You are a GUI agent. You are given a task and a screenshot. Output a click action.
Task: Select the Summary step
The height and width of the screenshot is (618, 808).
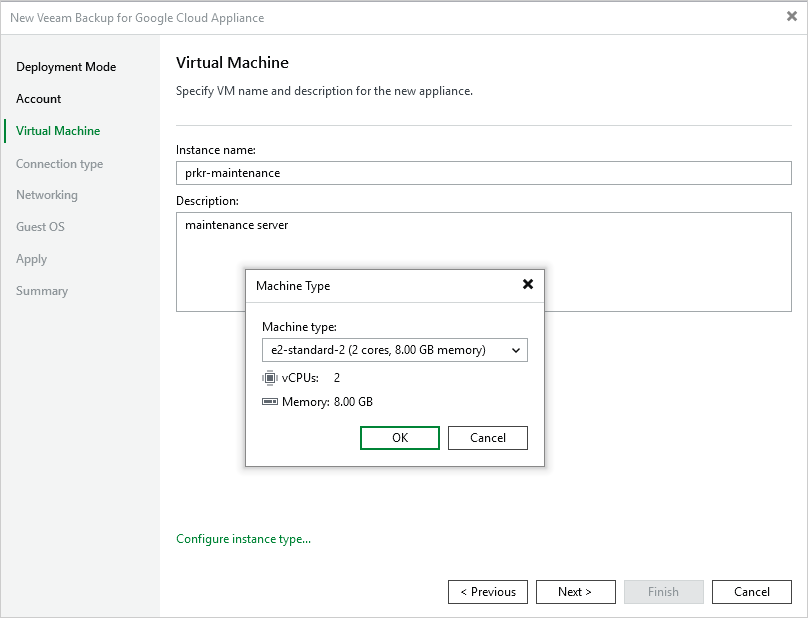42,291
